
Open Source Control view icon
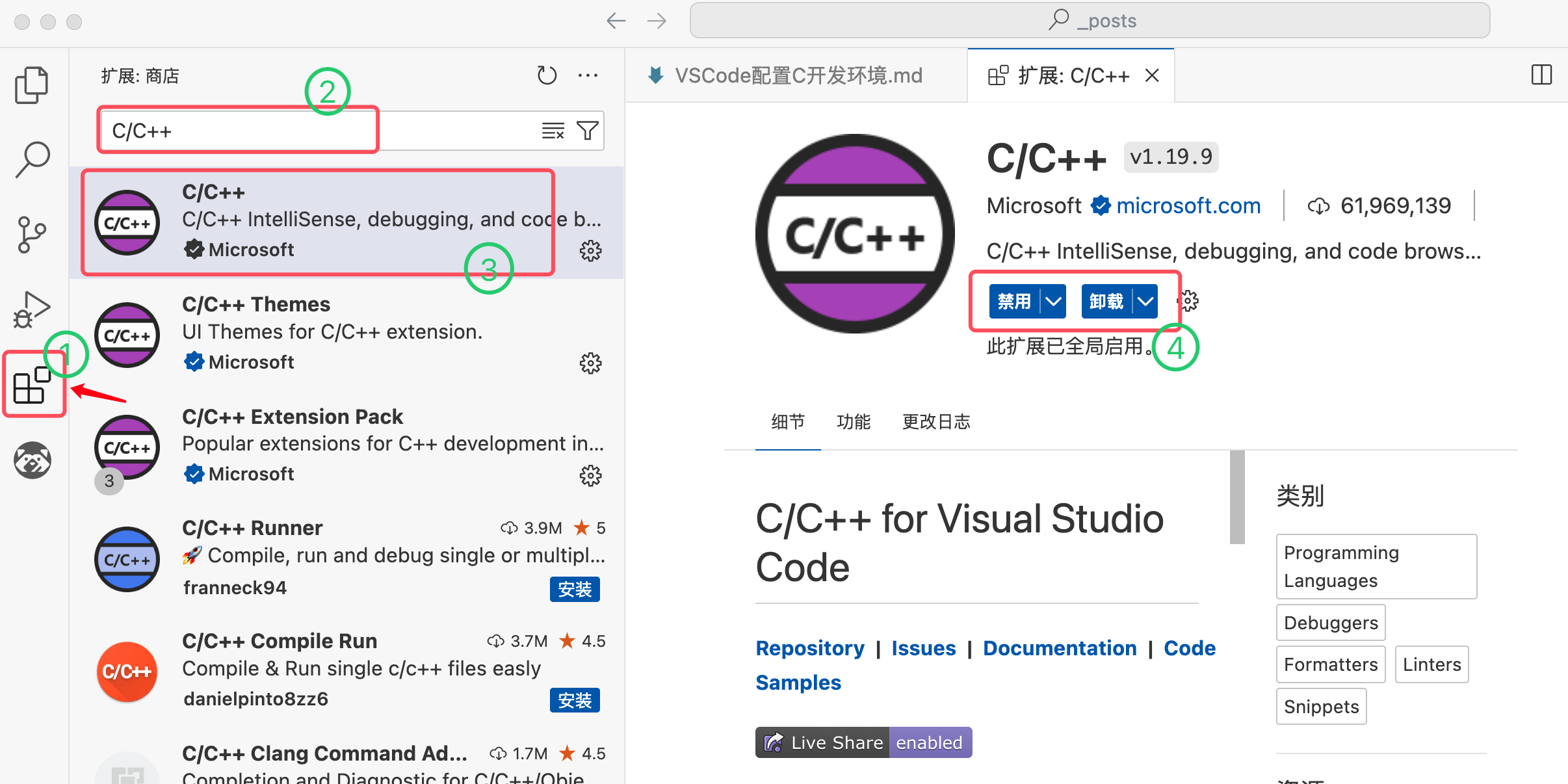point(31,234)
